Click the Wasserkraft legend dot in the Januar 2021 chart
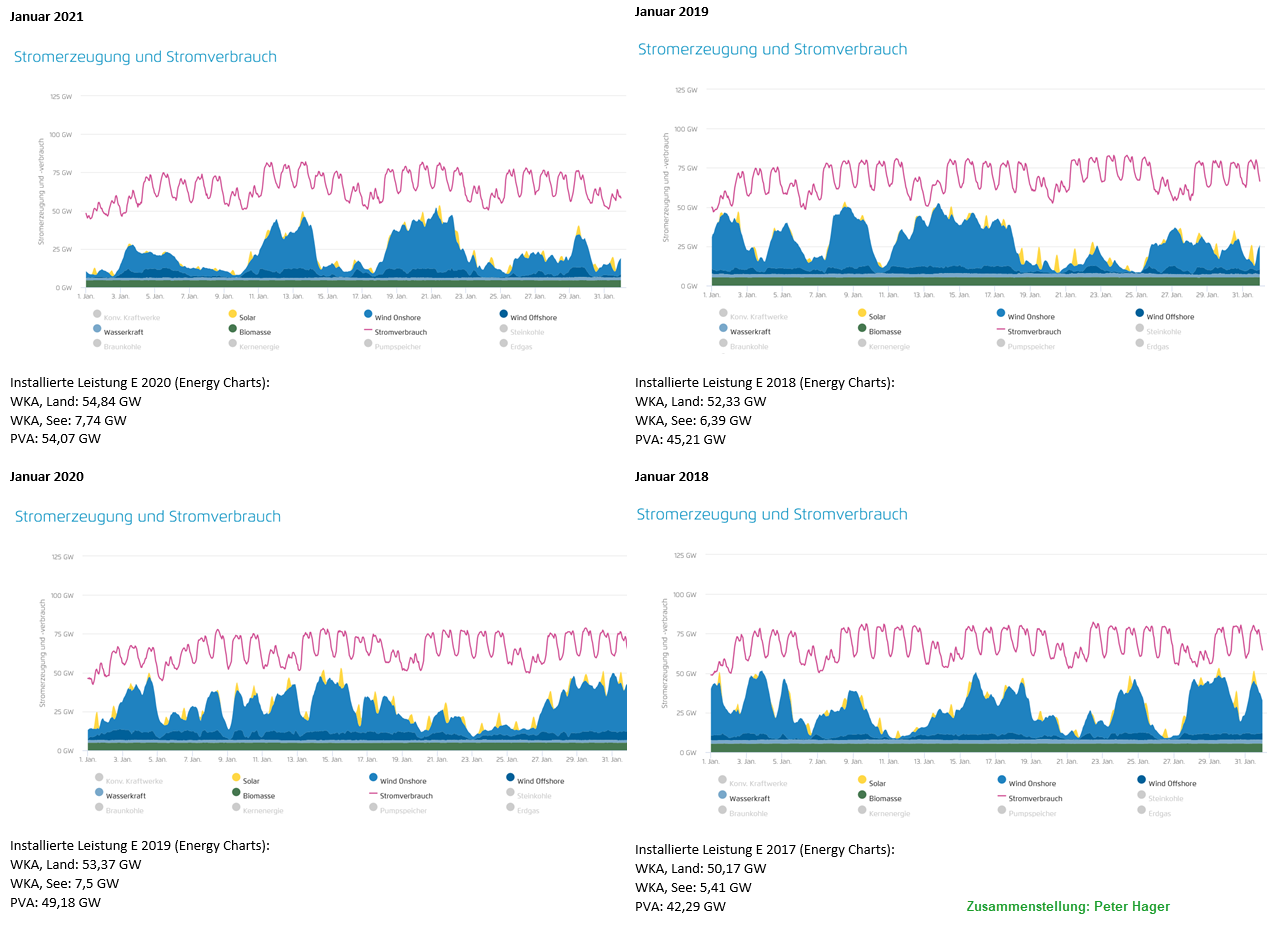 [x=97, y=328]
